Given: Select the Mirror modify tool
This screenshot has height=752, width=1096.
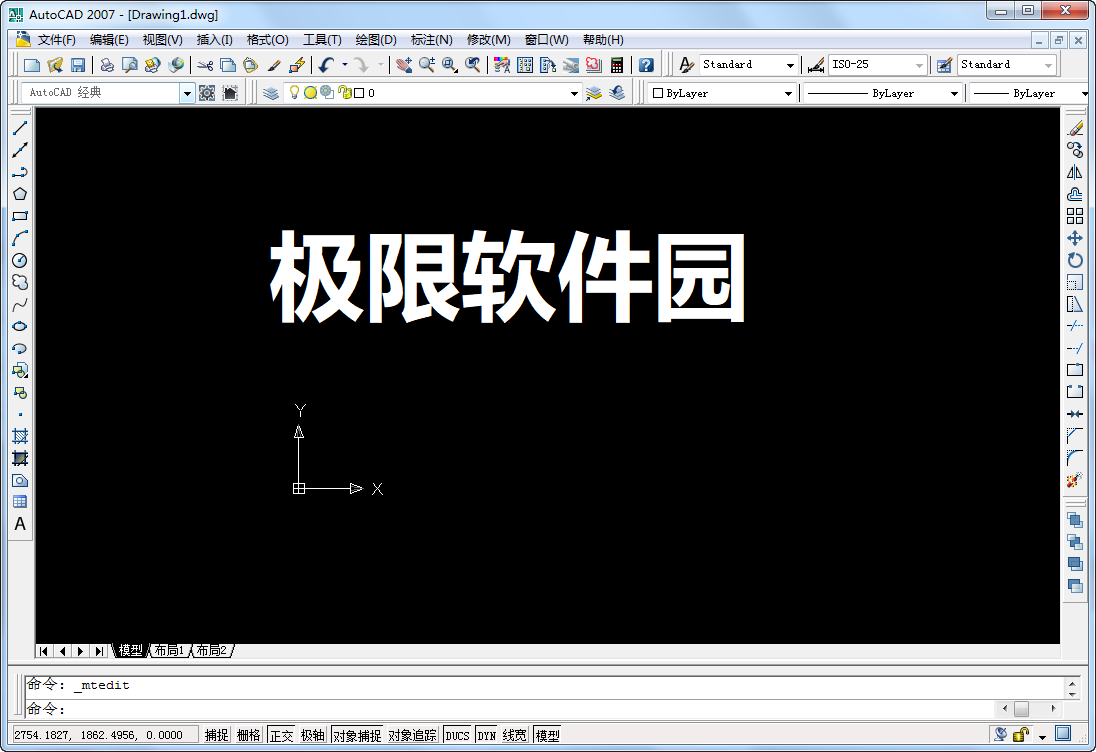Looking at the screenshot, I should [1075, 172].
